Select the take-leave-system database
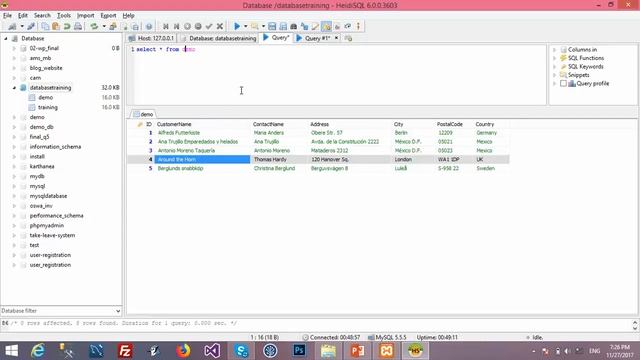The height and width of the screenshot is (360, 640). click(52, 236)
